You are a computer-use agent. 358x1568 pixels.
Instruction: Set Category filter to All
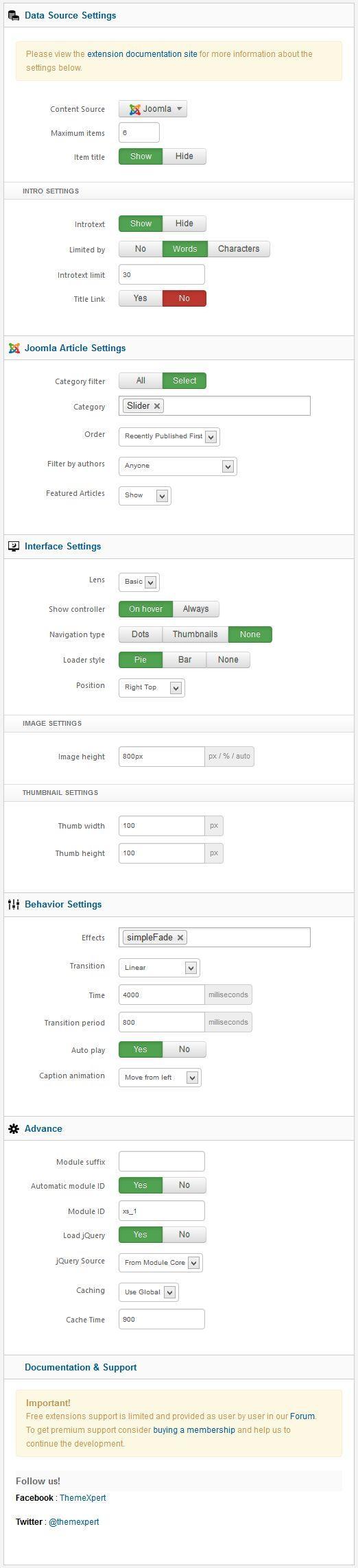[x=141, y=381]
